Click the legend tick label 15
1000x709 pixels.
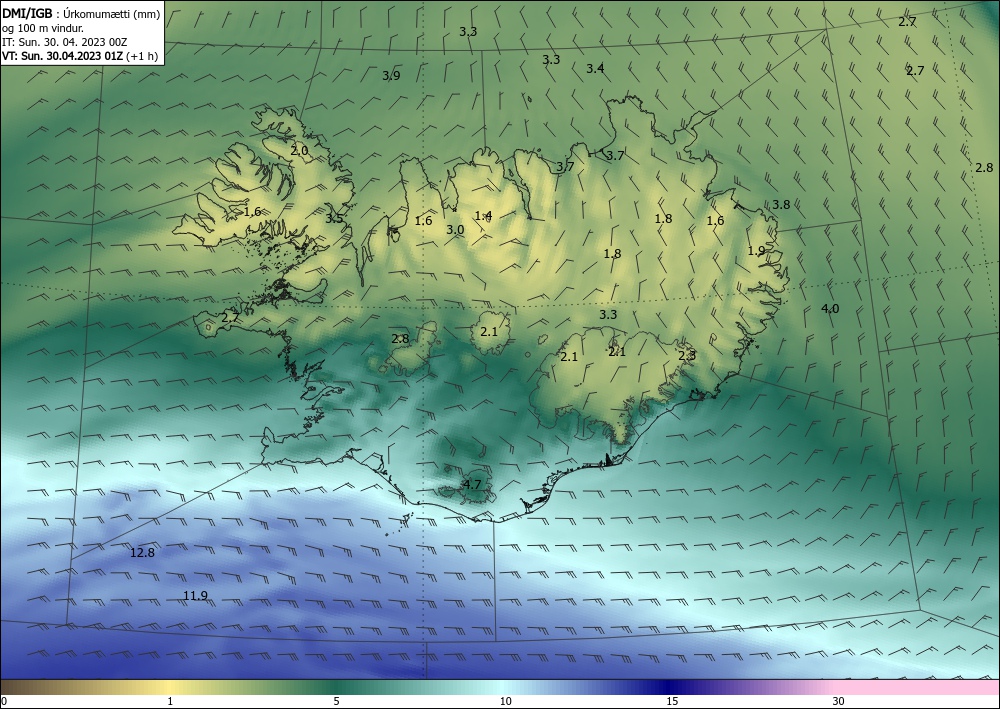tap(672, 701)
